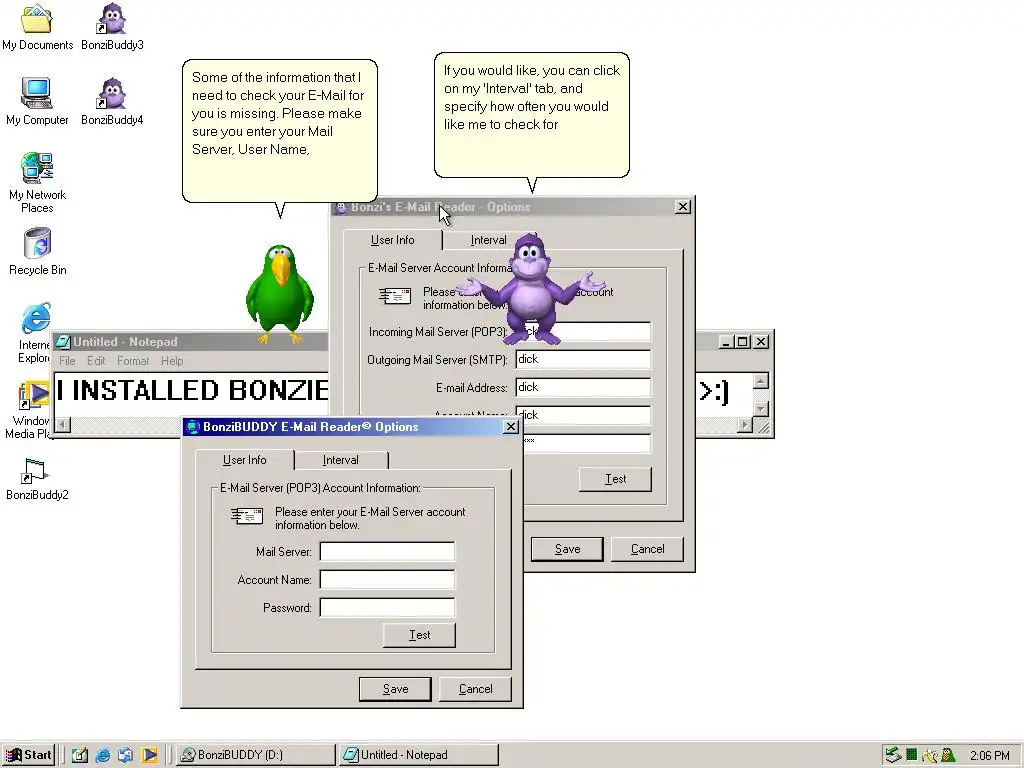
Task: Click Show Desktop quick launch icon
Action: click(80, 755)
